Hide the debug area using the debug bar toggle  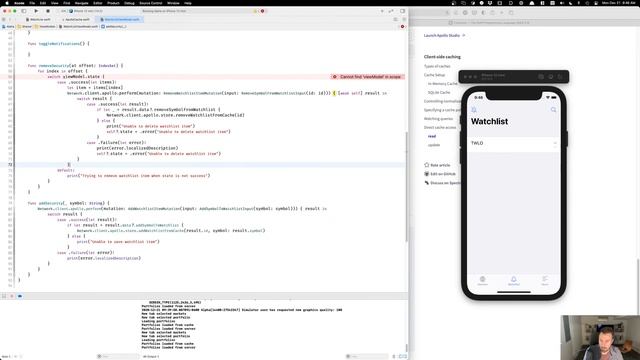[x=4, y=296]
